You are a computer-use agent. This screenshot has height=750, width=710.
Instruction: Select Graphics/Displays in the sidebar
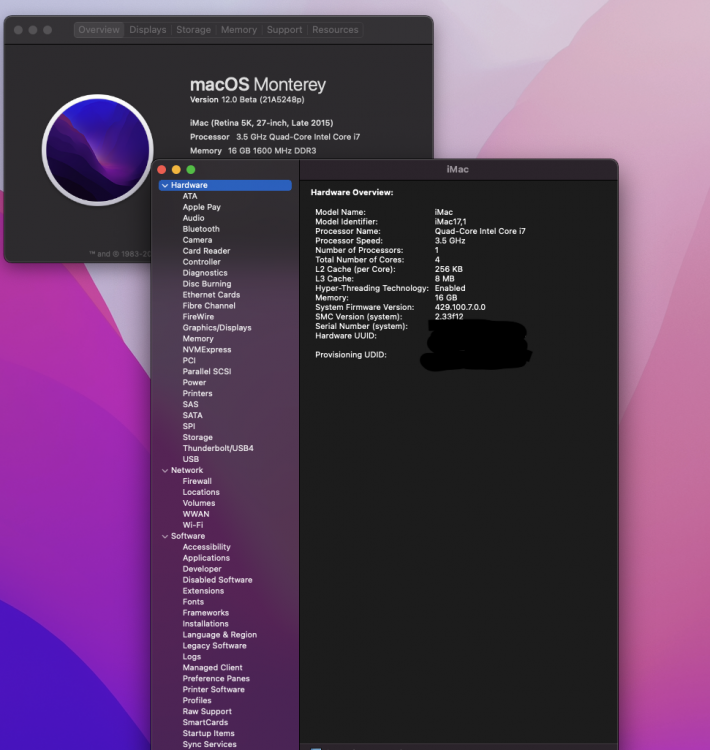pos(217,328)
